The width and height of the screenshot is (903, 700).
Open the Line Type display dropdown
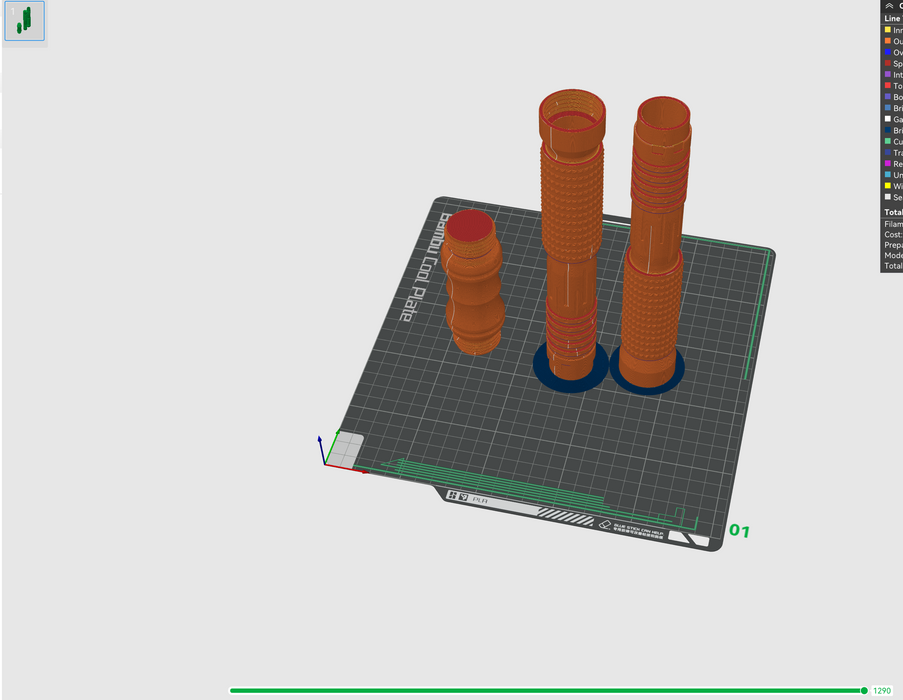(892, 19)
